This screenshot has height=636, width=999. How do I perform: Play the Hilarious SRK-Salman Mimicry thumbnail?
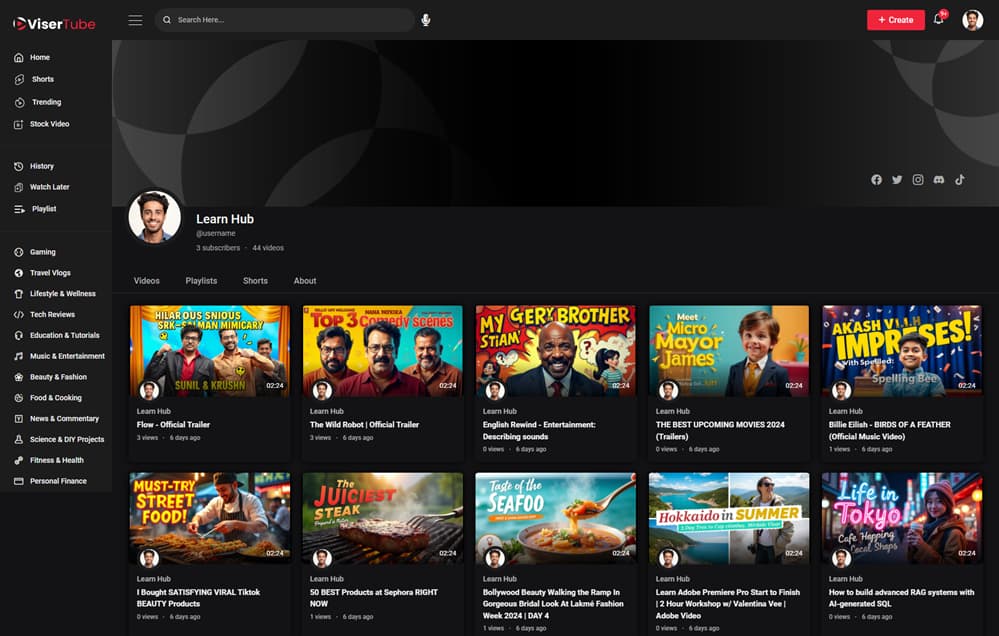(x=210, y=351)
